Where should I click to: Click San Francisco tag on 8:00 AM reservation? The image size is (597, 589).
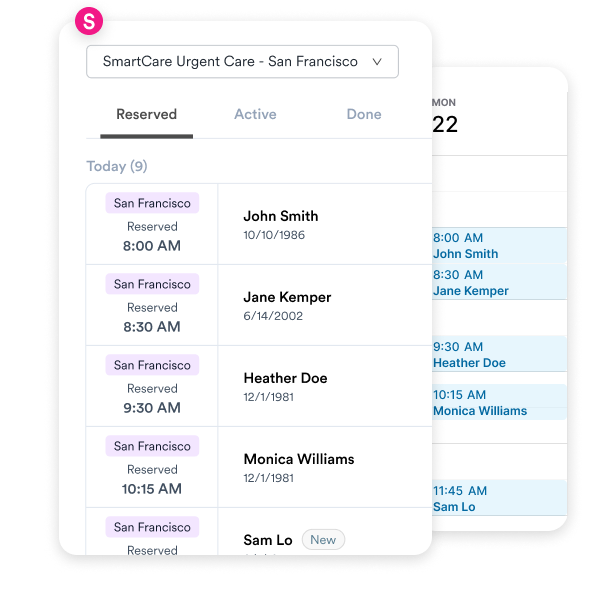point(152,203)
